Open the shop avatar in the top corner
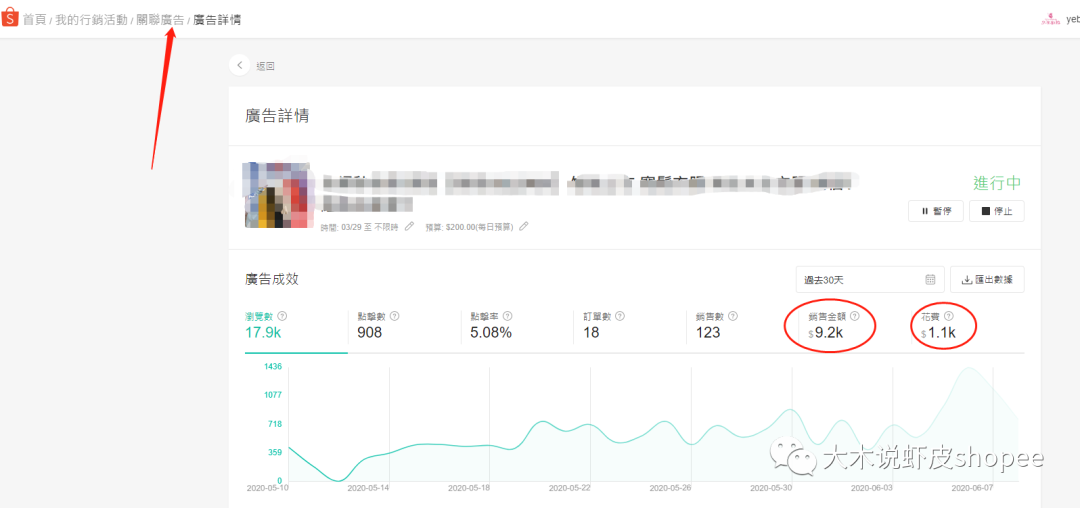 click(1050, 19)
